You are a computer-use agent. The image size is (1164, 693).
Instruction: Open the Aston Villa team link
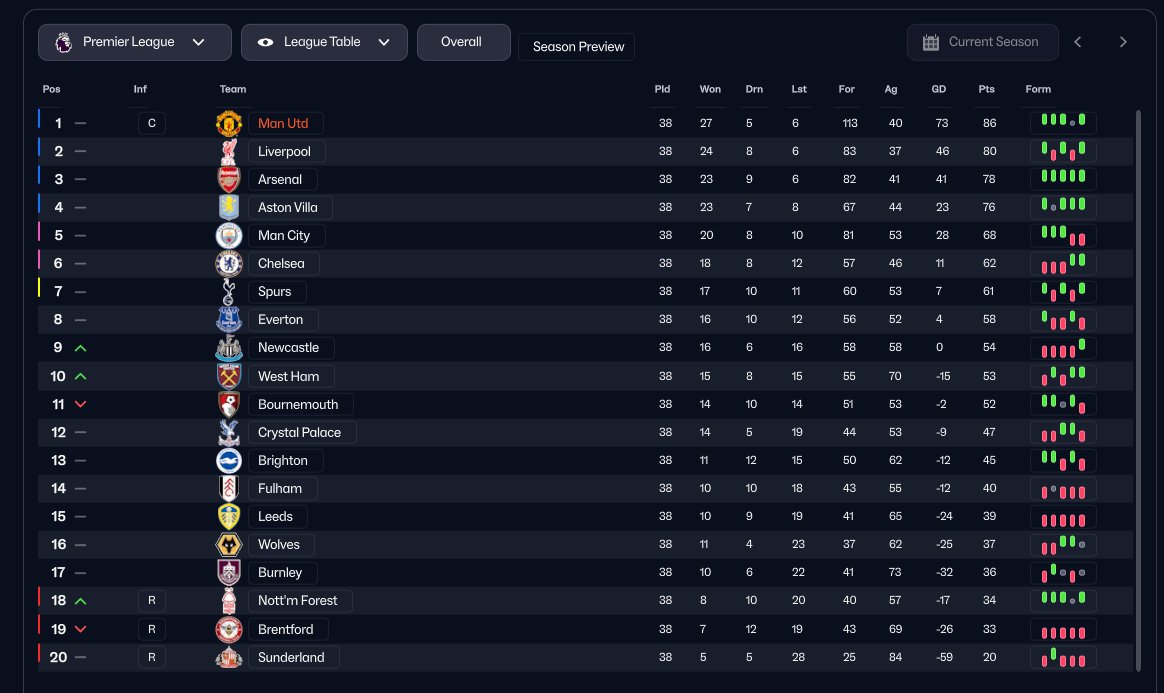coord(289,208)
